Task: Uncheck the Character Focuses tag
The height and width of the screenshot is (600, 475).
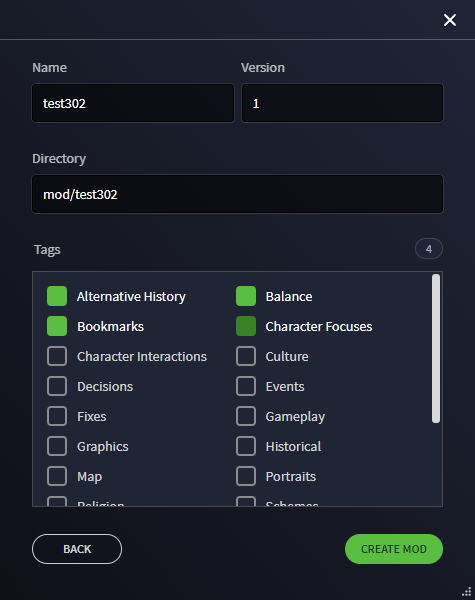Action: tap(246, 326)
